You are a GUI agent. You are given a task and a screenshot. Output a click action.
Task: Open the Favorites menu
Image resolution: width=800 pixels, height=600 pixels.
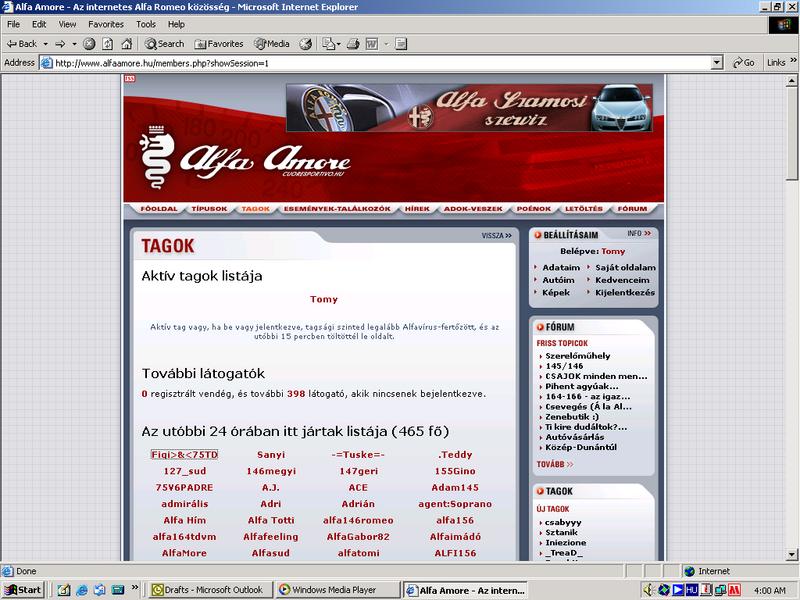pos(106,24)
